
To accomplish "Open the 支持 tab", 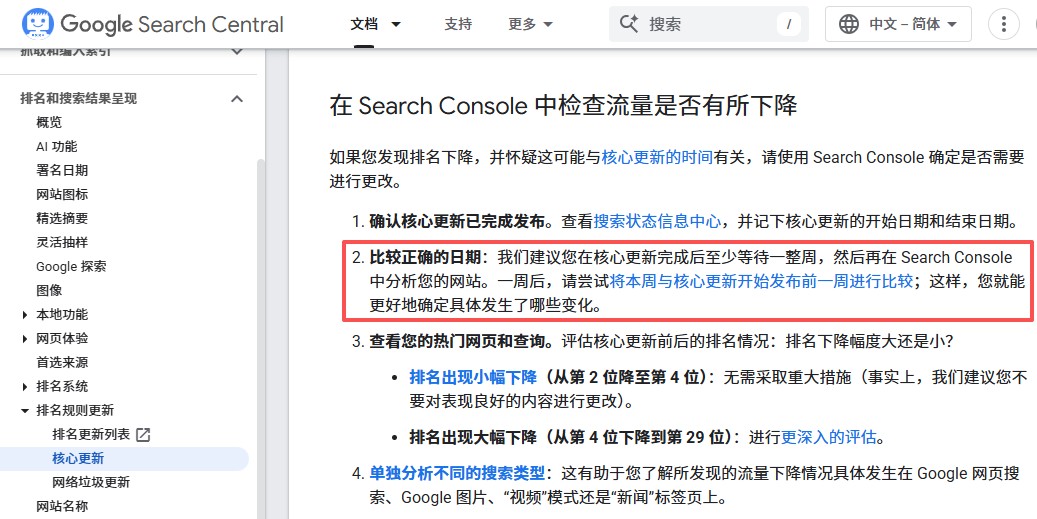I will (x=458, y=24).
